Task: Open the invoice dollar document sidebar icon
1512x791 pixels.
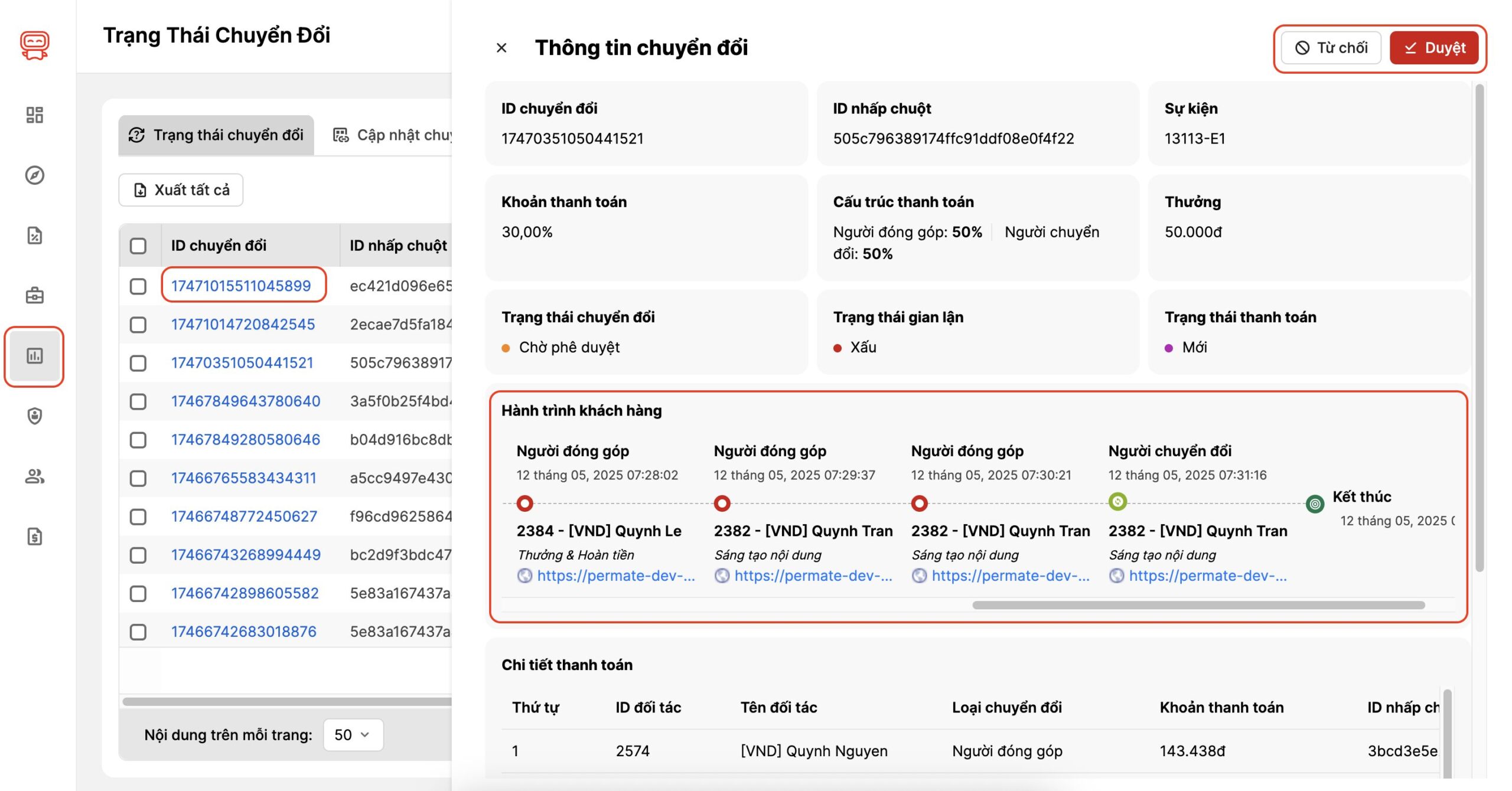Action: (x=34, y=537)
